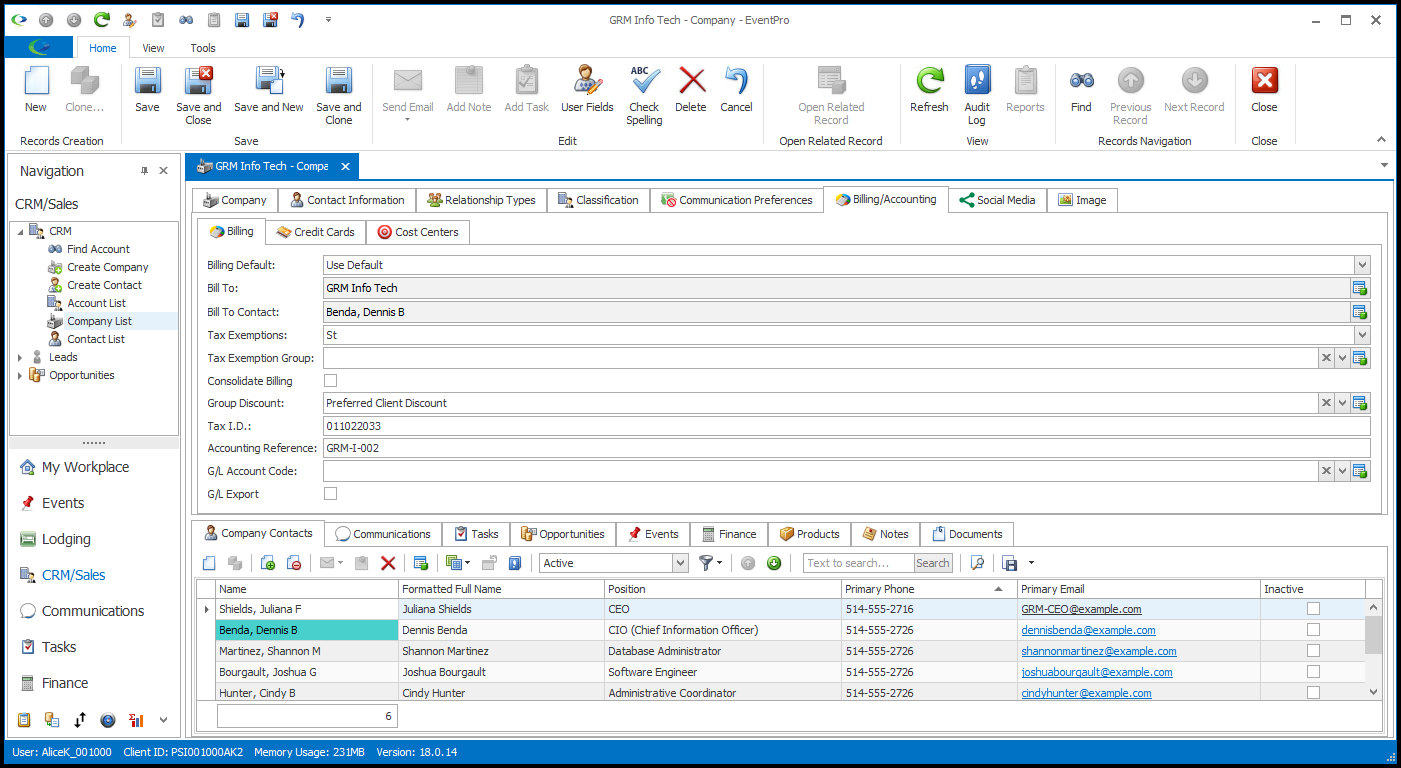This screenshot has width=1401, height=768.
Task: Open lookup icon for Bill To field
Action: click(1360, 288)
